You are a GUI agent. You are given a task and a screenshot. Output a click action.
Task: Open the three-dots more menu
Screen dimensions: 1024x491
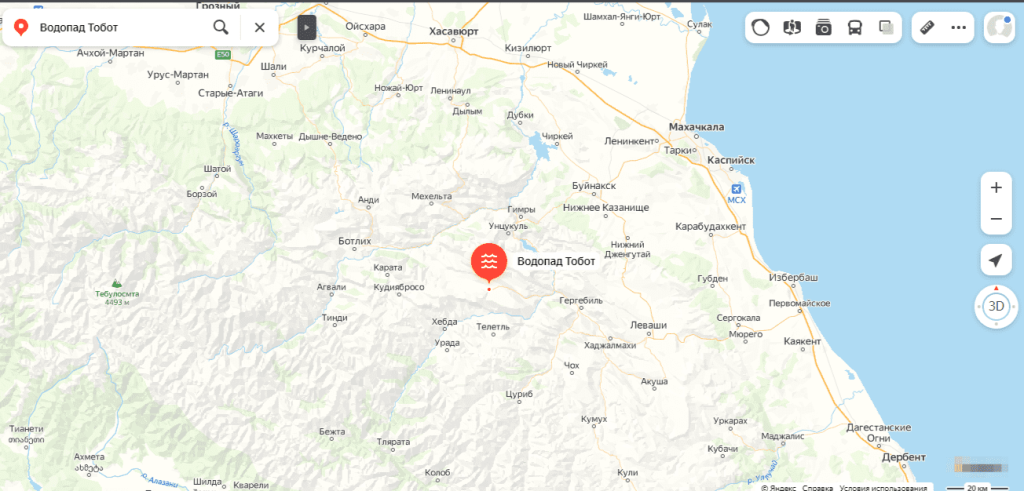click(x=959, y=27)
